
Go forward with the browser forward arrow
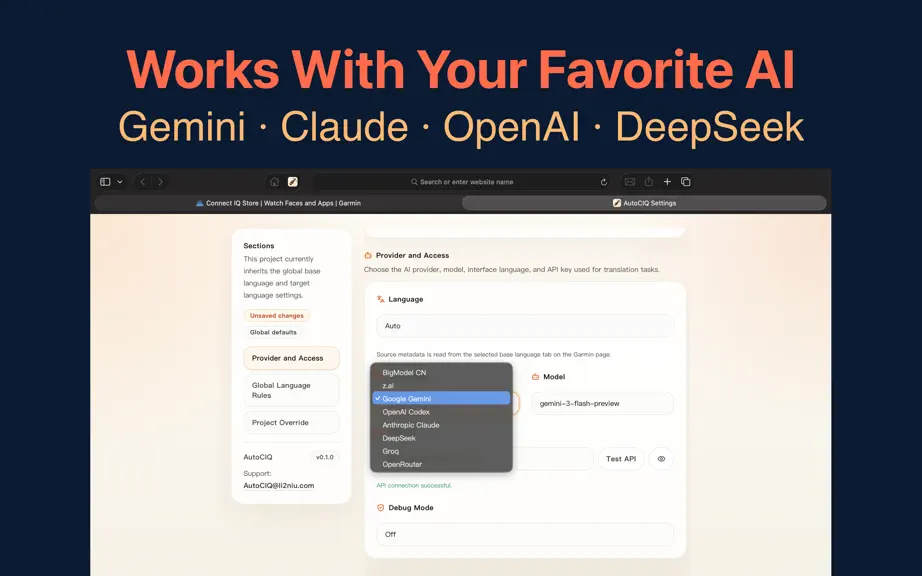[x=161, y=182]
